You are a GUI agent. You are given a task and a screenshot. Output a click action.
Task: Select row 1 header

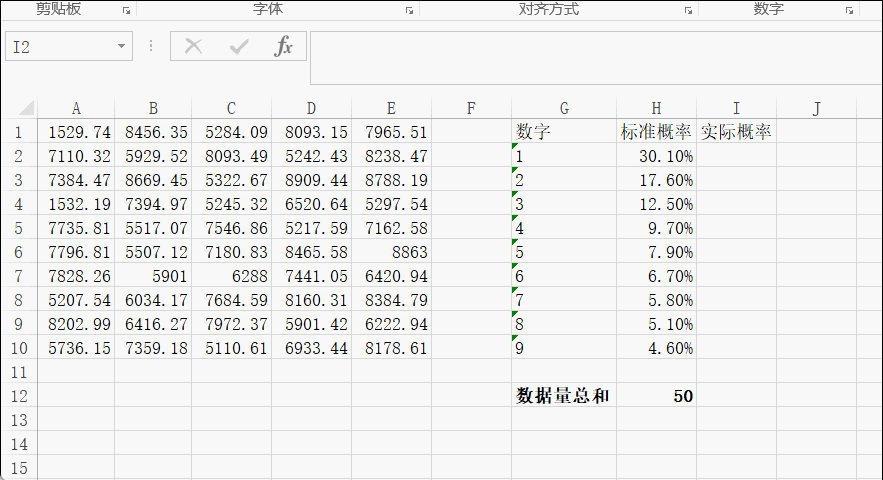tap(19, 132)
